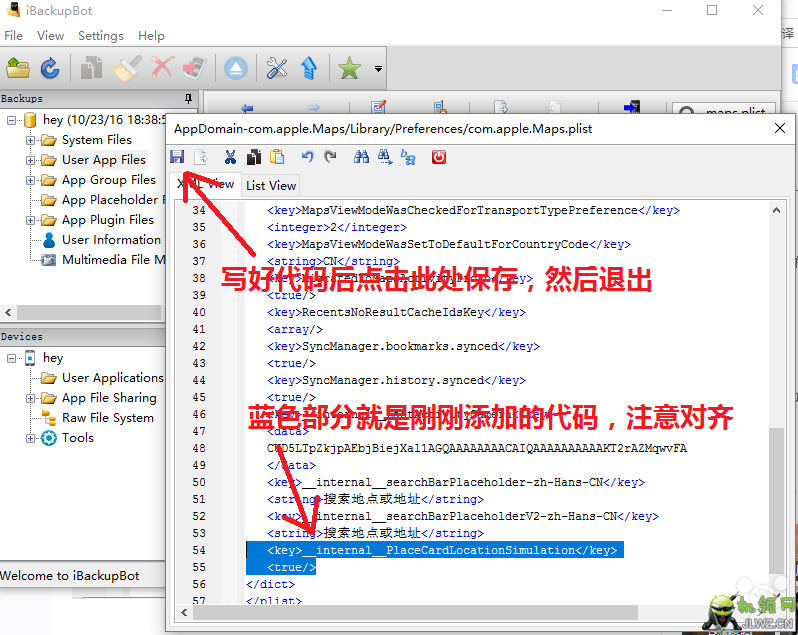The height and width of the screenshot is (635, 798).
Task: Save the plist with the floppy disk icon
Action: tap(177, 157)
